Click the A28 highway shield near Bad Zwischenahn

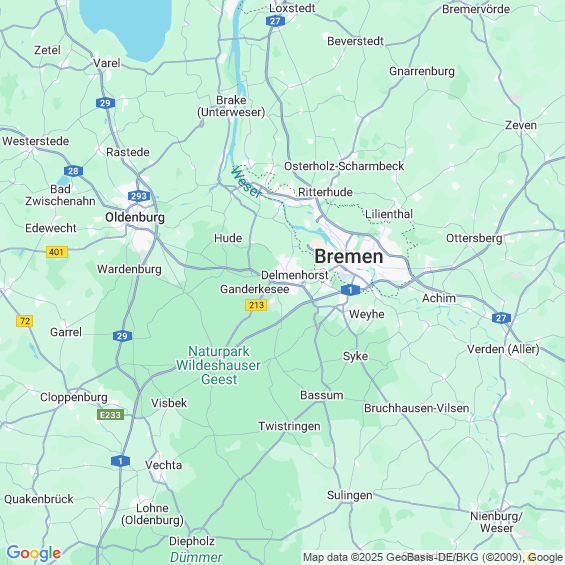pos(74,171)
